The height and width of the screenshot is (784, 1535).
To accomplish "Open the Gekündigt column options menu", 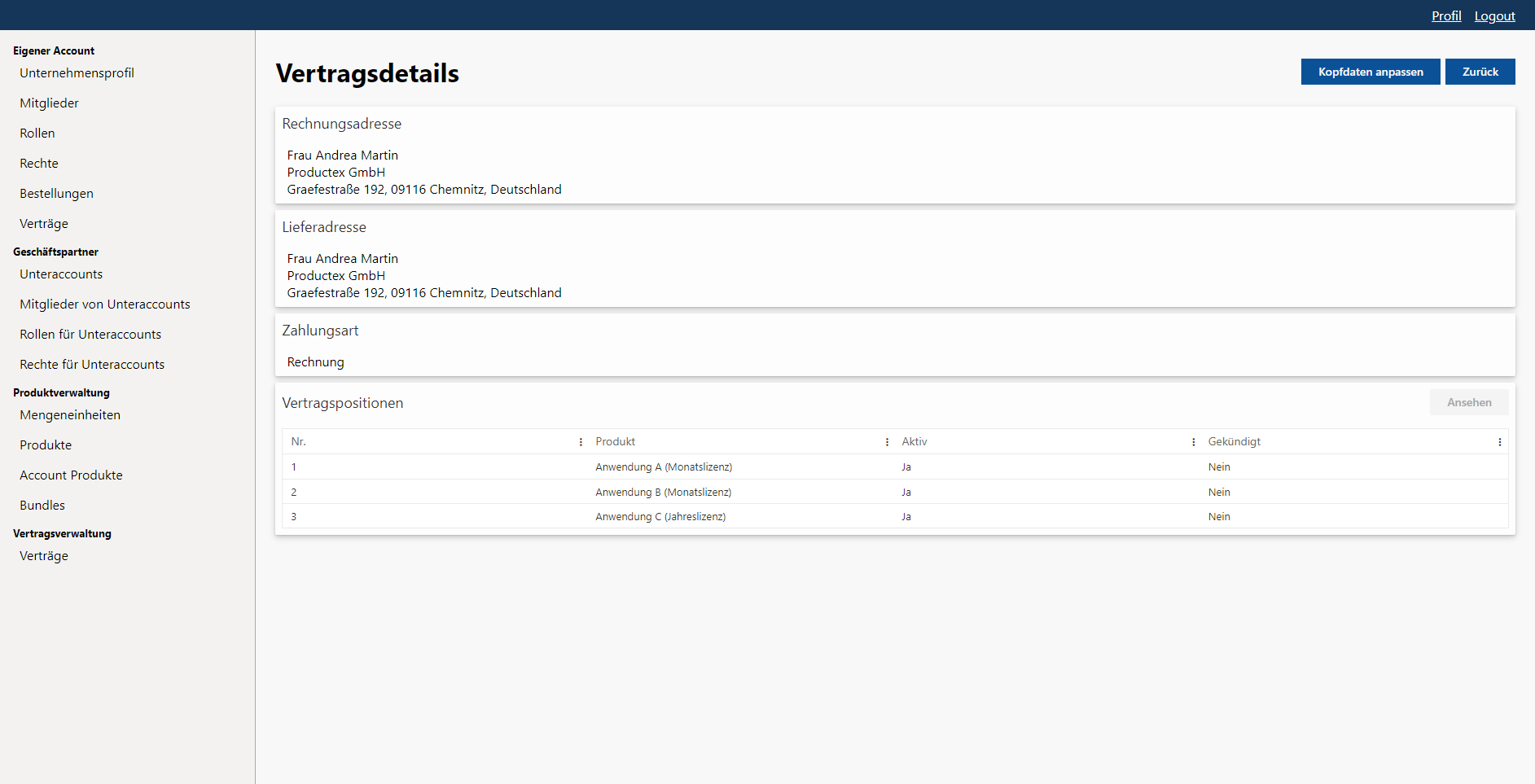I will tap(1499, 442).
